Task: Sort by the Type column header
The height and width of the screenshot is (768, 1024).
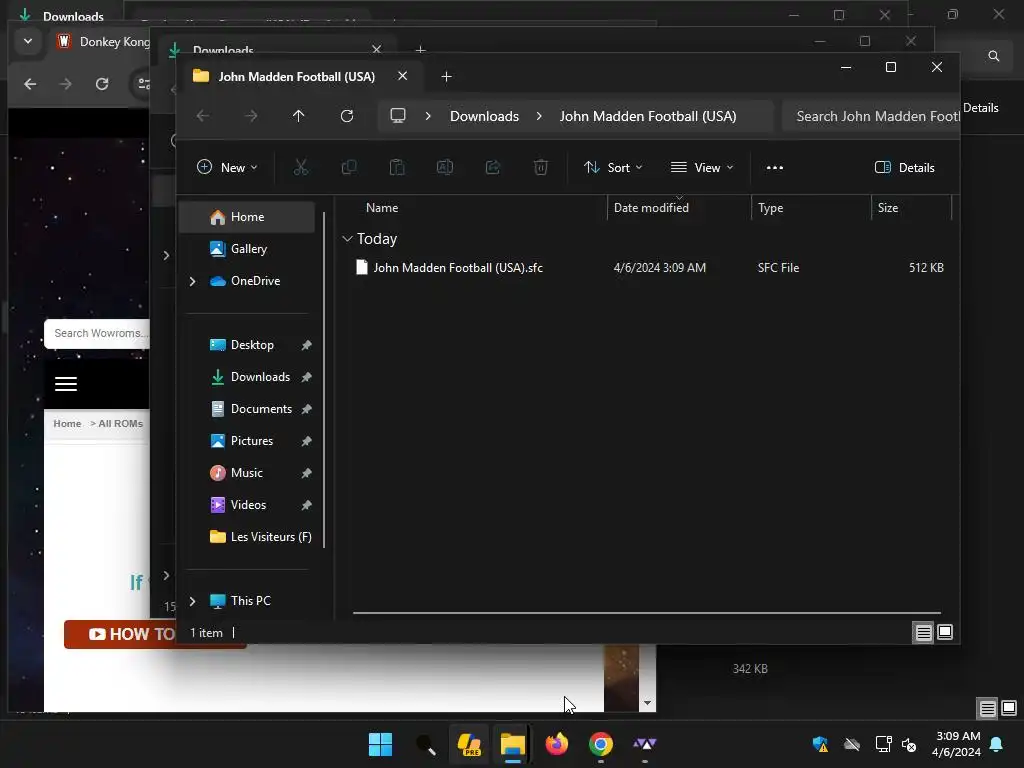Action: (x=771, y=208)
